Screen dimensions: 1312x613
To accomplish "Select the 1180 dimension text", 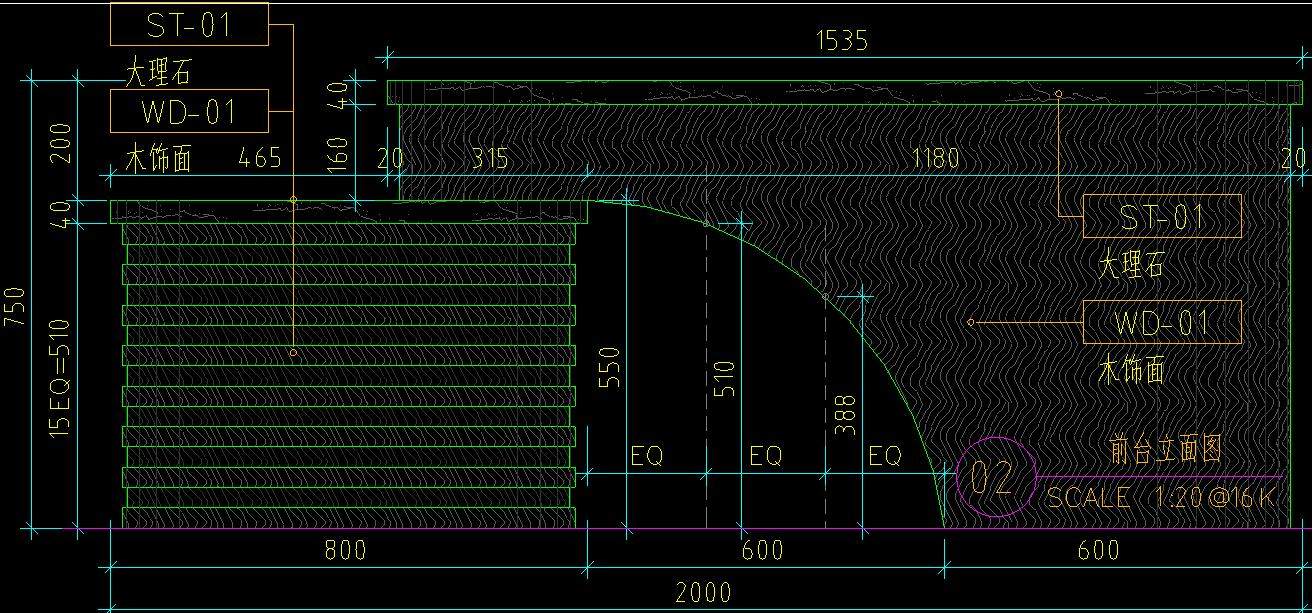I will pyautogui.click(x=935, y=158).
